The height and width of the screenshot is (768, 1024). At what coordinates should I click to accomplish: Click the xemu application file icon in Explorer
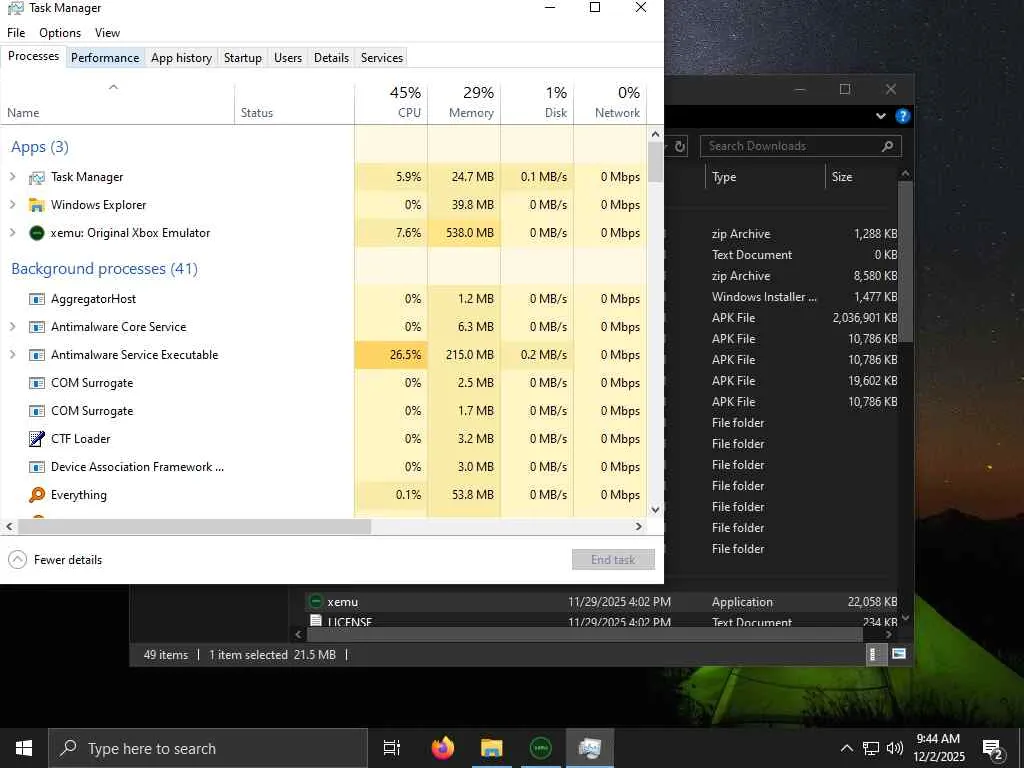[316, 601]
